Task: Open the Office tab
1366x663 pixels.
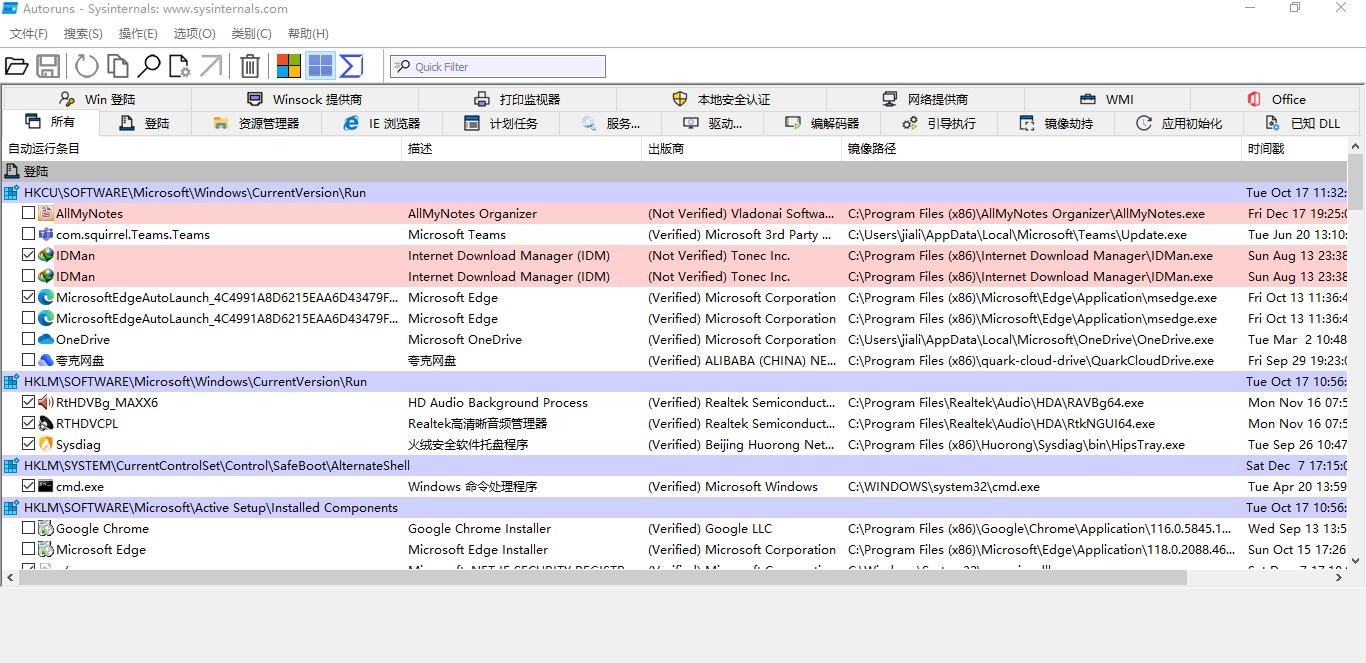Action: [x=1276, y=99]
